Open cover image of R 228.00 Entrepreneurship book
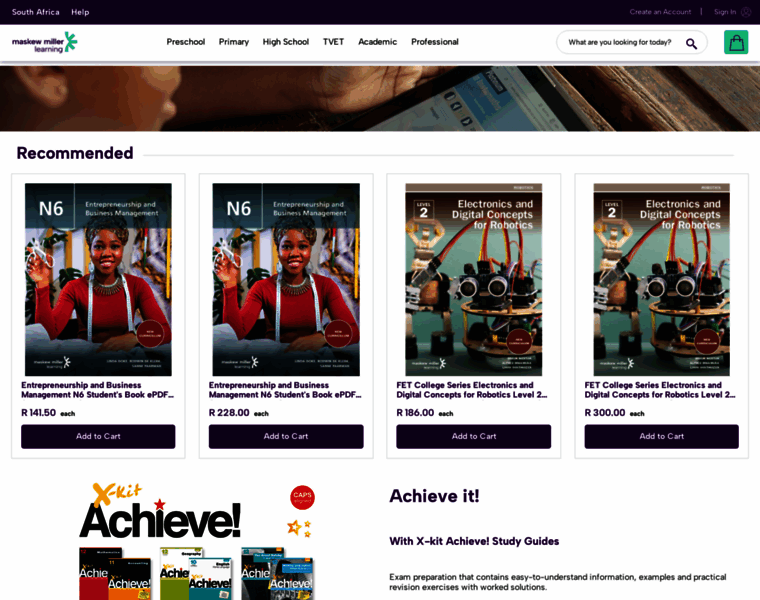Image resolution: width=760 pixels, height=600 pixels. (286, 280)
